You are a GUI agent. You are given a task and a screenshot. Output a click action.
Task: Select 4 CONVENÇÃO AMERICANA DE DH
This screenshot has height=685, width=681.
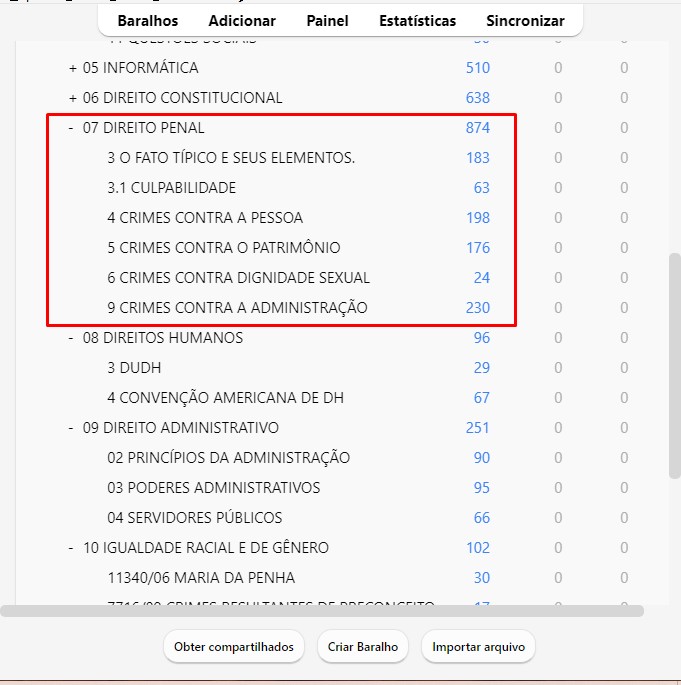(x=225, y=398)
